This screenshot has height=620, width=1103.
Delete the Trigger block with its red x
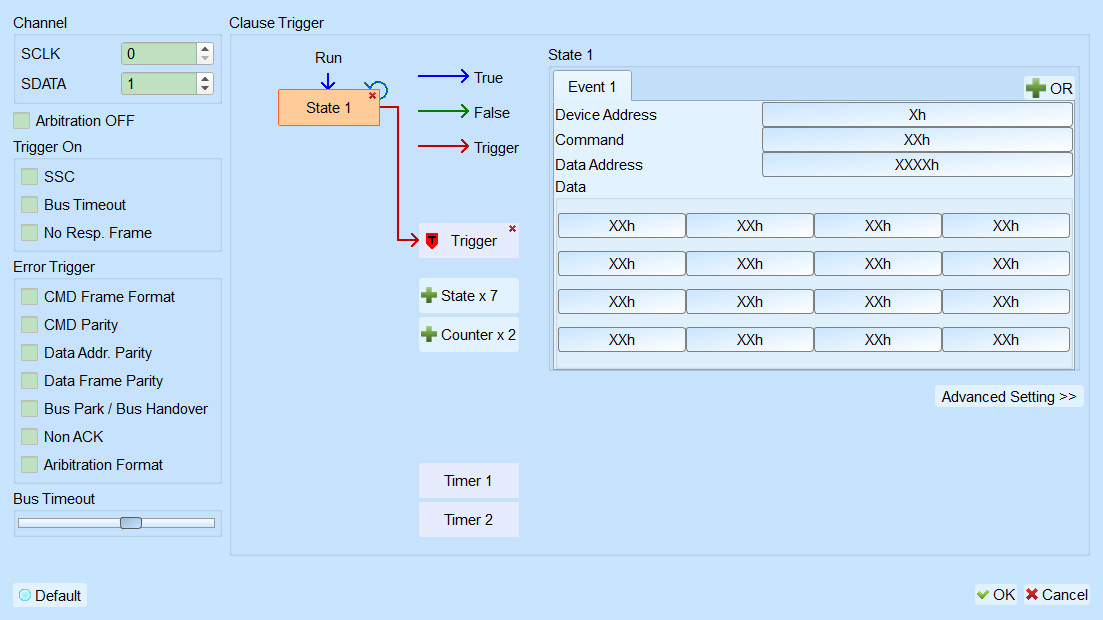pyautogui.click(x=512, y=229)
